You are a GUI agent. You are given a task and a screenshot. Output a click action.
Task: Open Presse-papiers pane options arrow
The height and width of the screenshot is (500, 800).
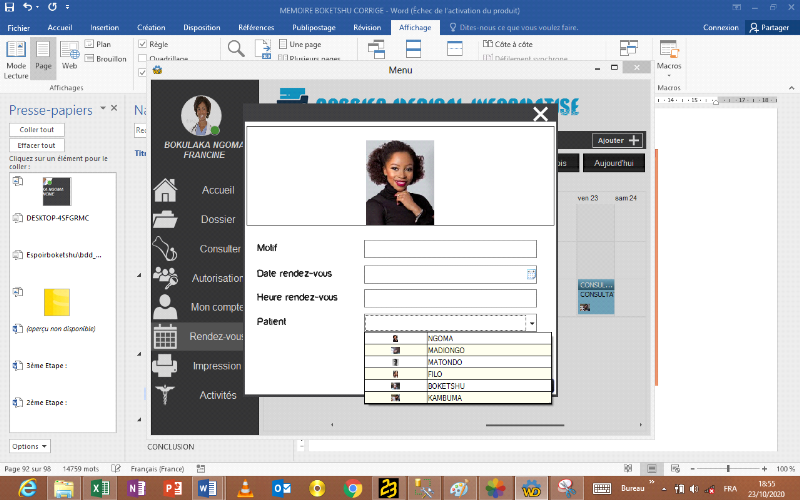[103, 108]
